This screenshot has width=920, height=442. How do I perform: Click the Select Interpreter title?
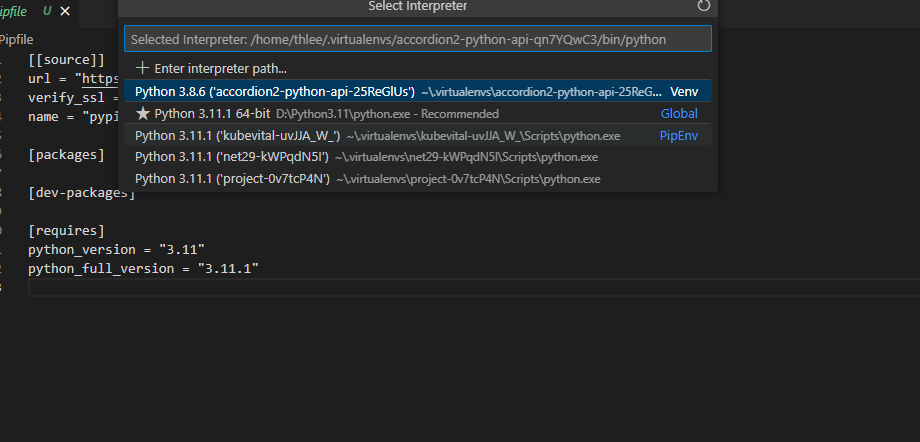point(418,6)
